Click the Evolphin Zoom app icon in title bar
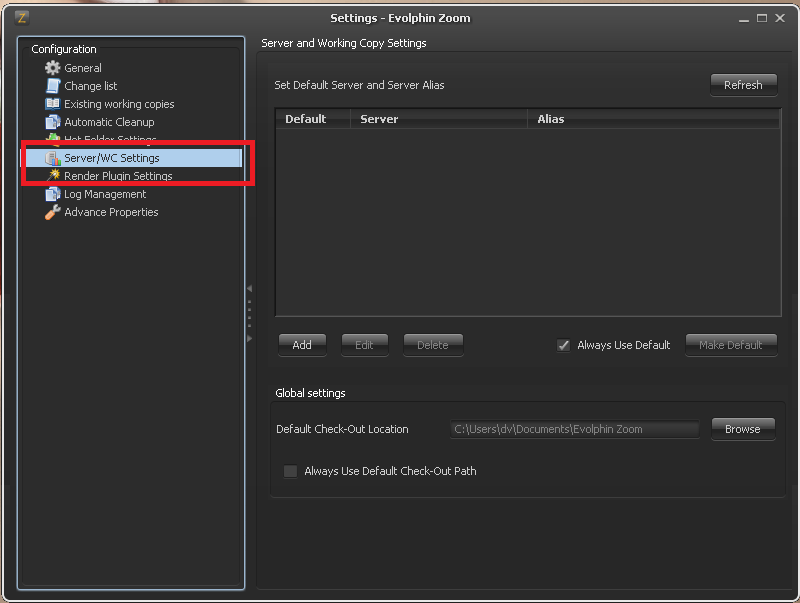This screenshot has width=800, height=603. click(21, 18)
